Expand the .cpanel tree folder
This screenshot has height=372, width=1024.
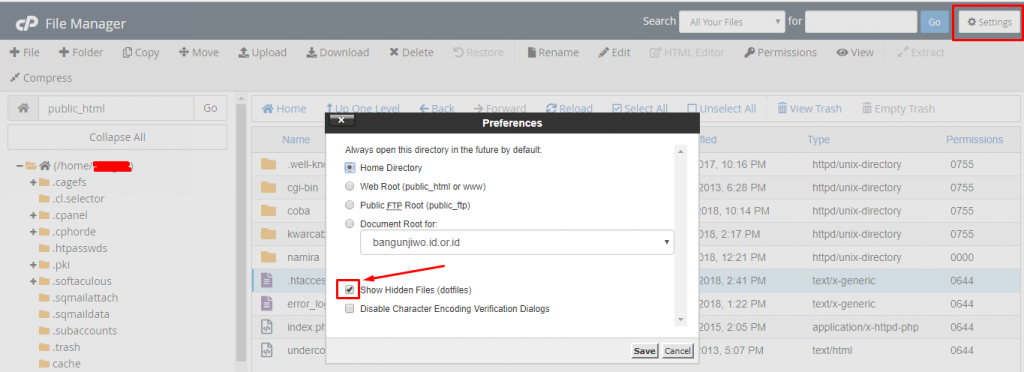(33, 215)
